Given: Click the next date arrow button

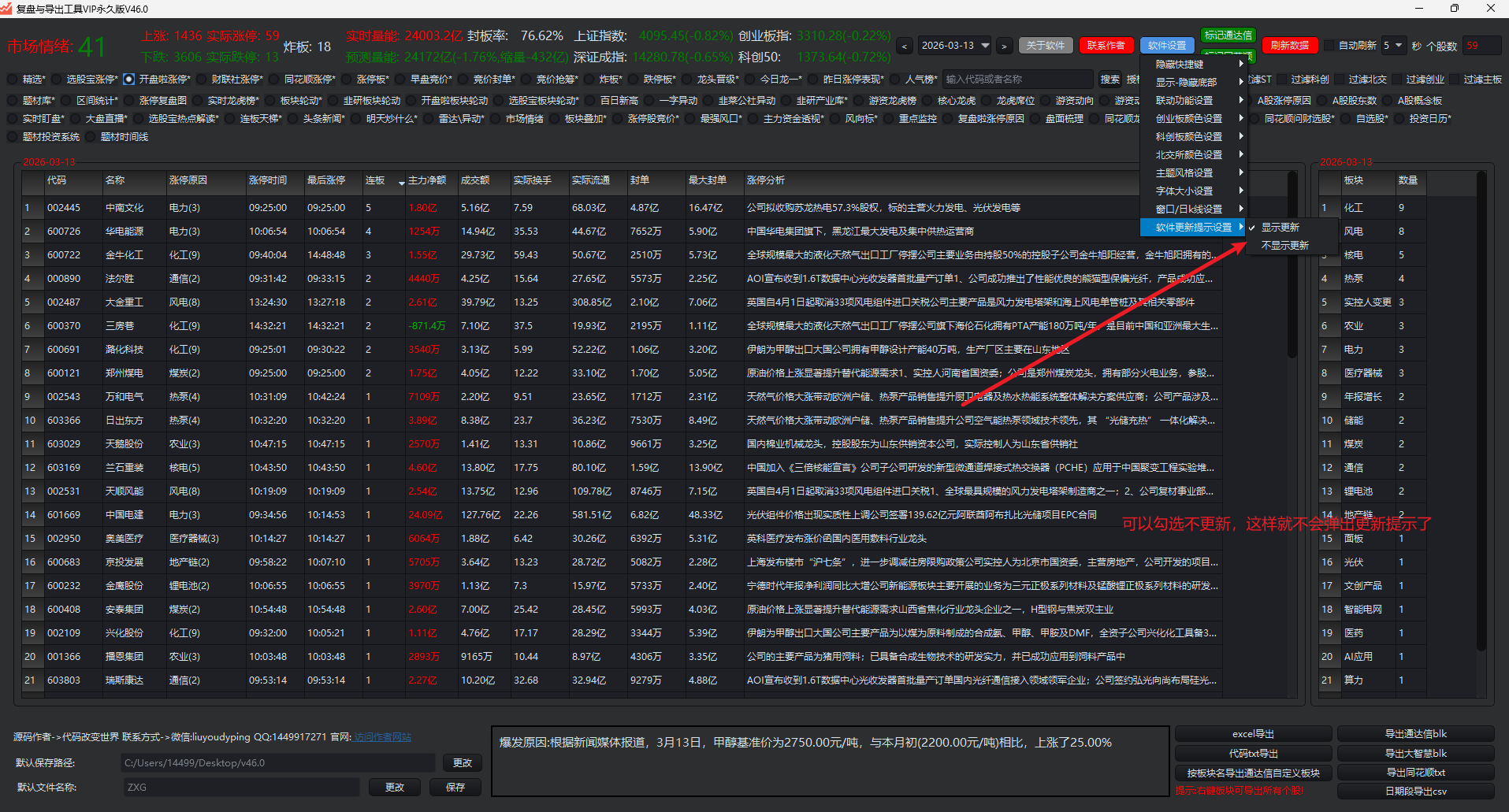Looking at the screenshot, I should tap(1004, 46).
